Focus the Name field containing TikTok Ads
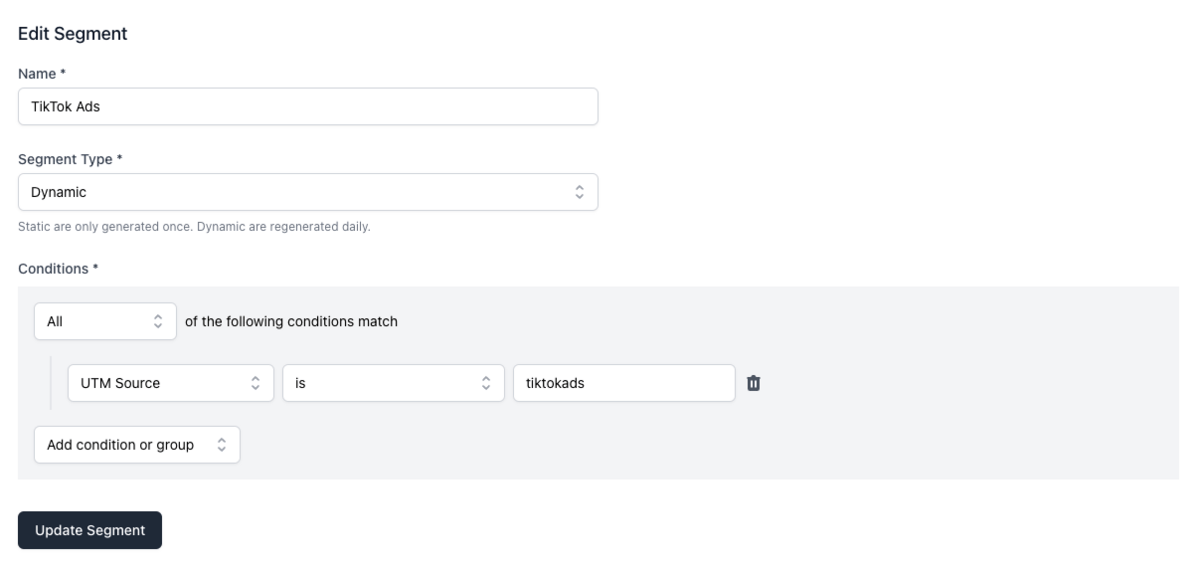The width and height of the screenshot is (1200, 573). [x=308, y=106]
